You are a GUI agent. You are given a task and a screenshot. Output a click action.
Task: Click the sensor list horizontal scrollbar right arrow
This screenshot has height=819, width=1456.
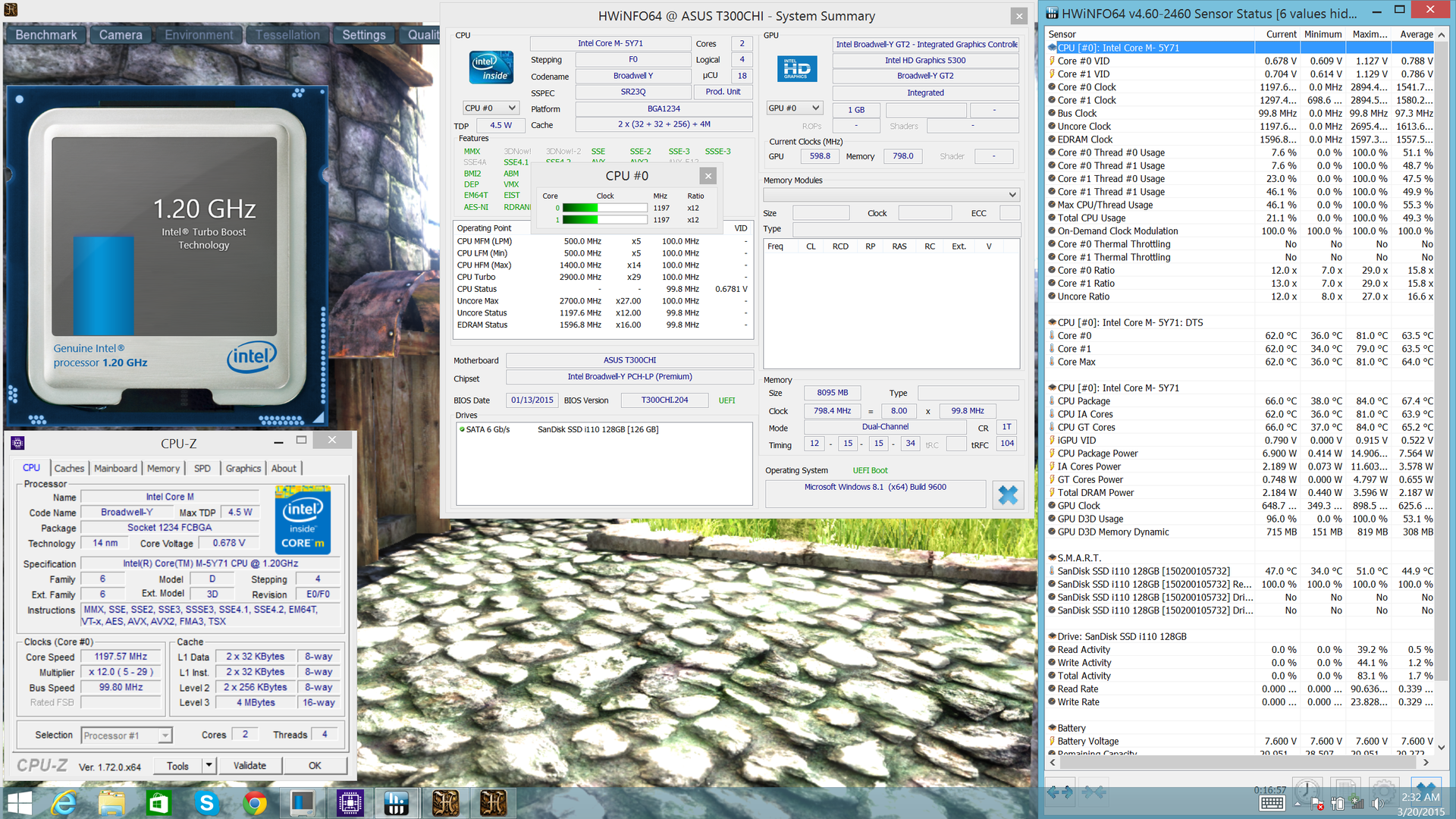click(1426, 763)
